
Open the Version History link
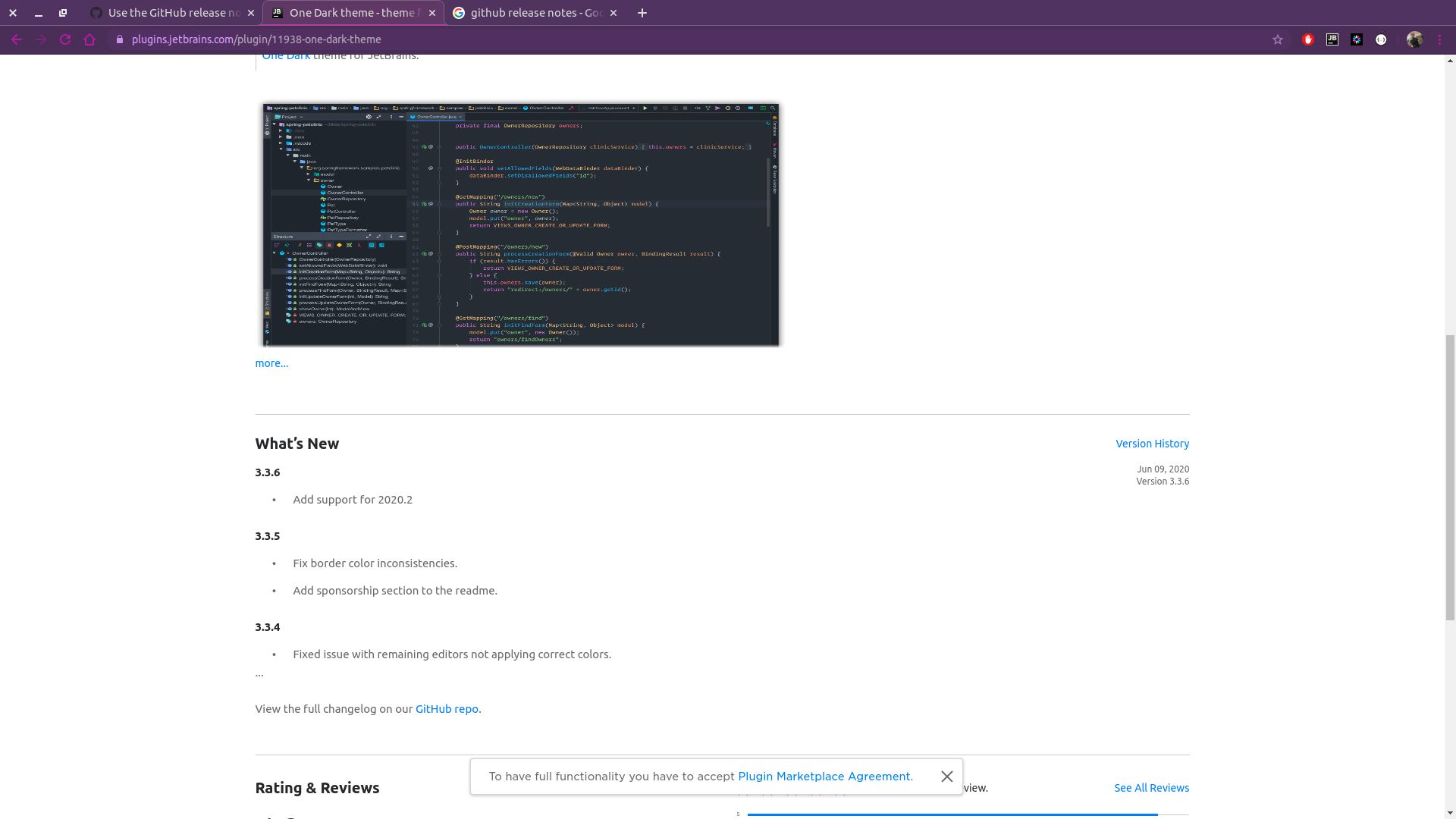pos(1152,444)
